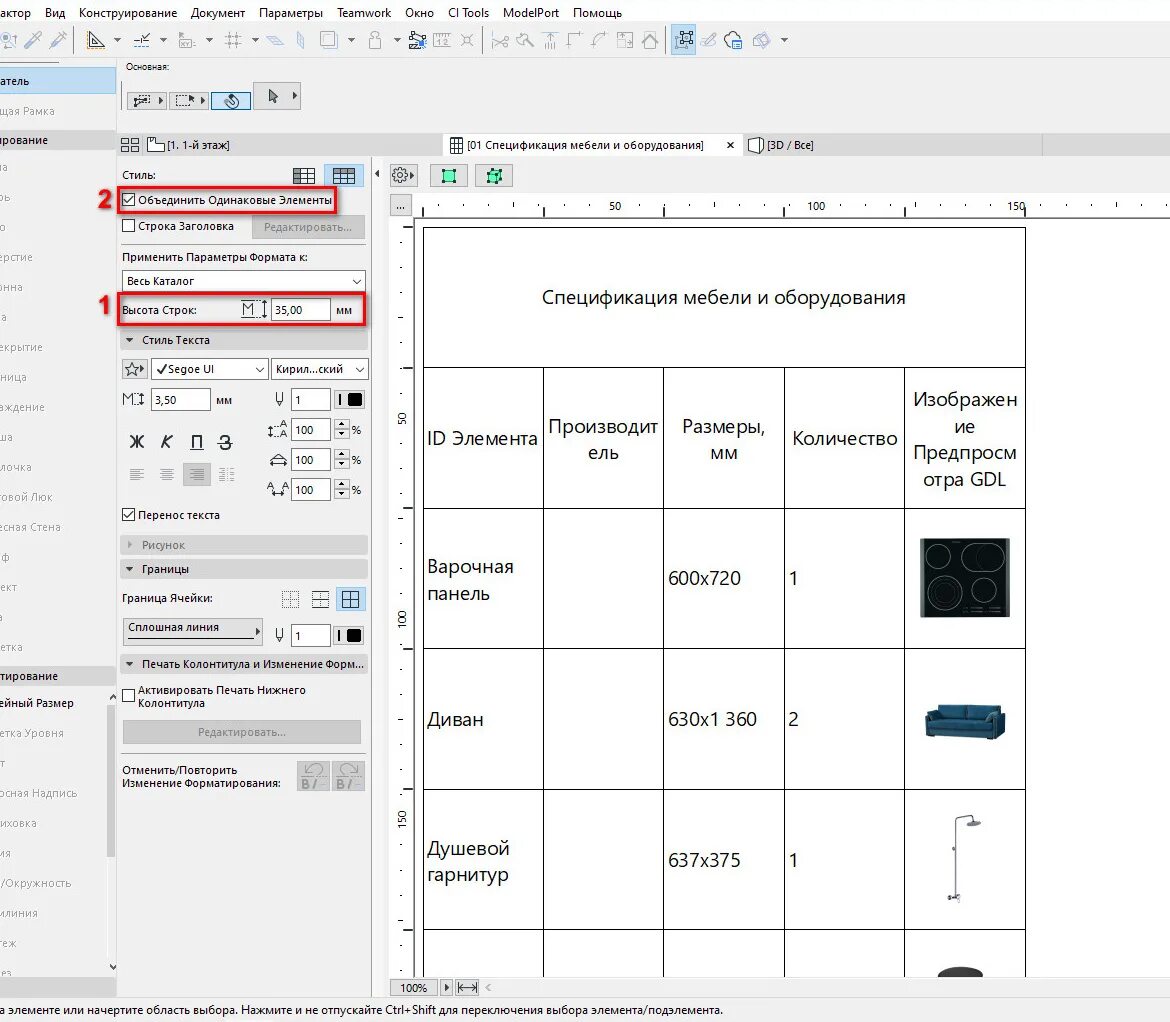1170x1022 pixels.
Task: Enable Строка Заголовка checkbox
Action: pos(129,225)
